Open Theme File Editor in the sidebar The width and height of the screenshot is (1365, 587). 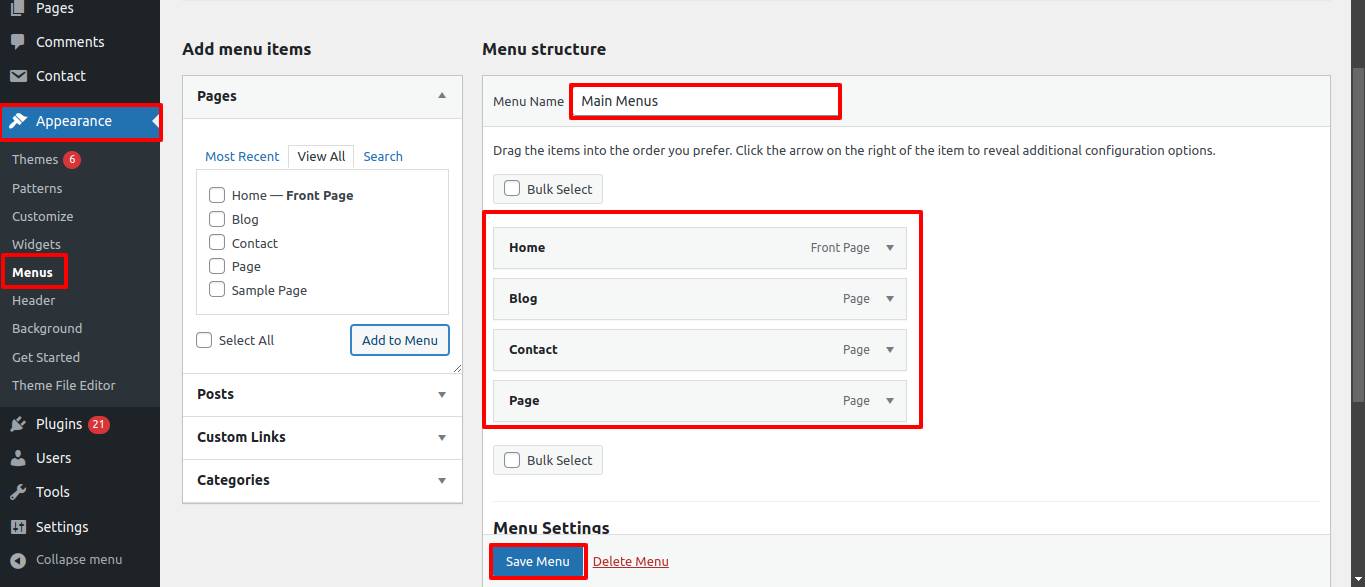point(64,385)
